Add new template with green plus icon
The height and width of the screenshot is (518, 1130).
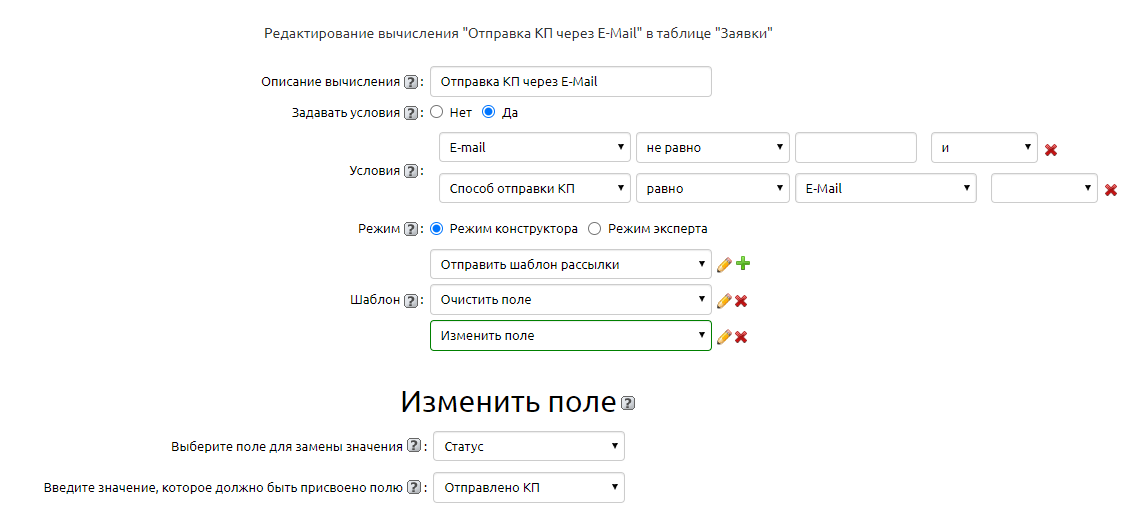[x=743, y=265]
